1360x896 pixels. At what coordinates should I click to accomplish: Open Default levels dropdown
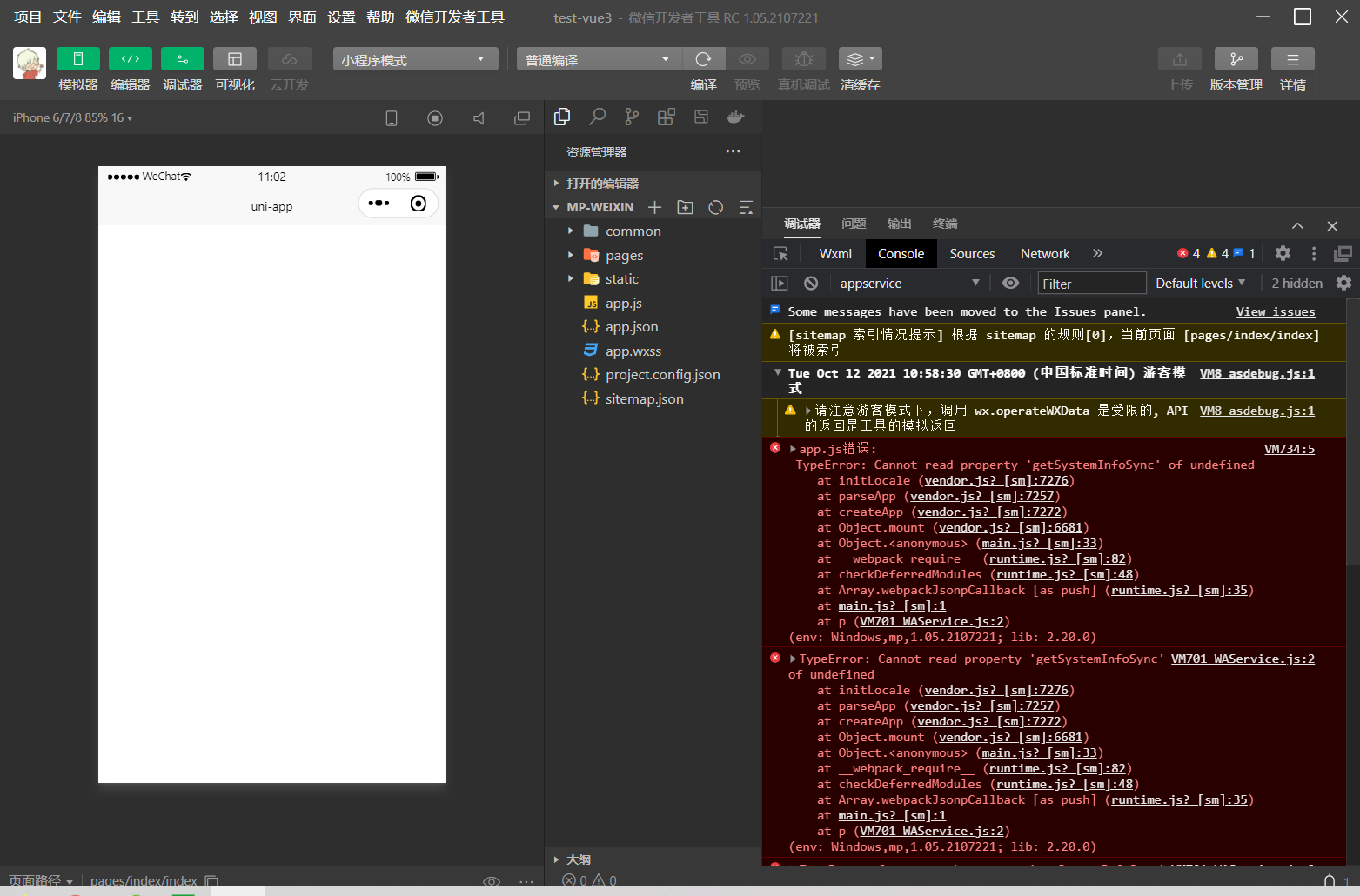(x=1200, y=284)
